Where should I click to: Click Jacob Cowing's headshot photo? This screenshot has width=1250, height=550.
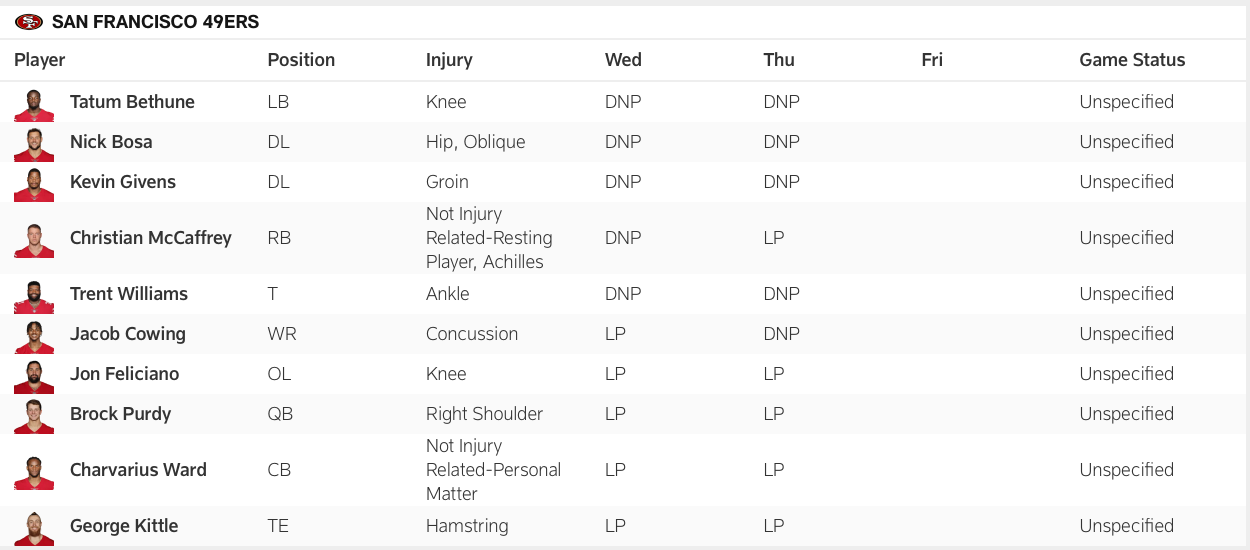tap(34, 336)
